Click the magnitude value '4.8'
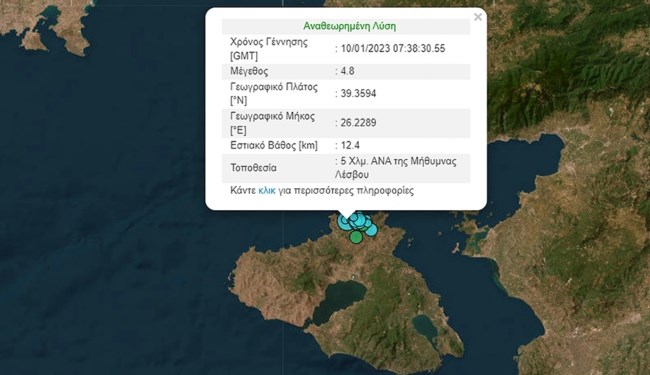The image size is (650, 375). click(x=347, y=71)
